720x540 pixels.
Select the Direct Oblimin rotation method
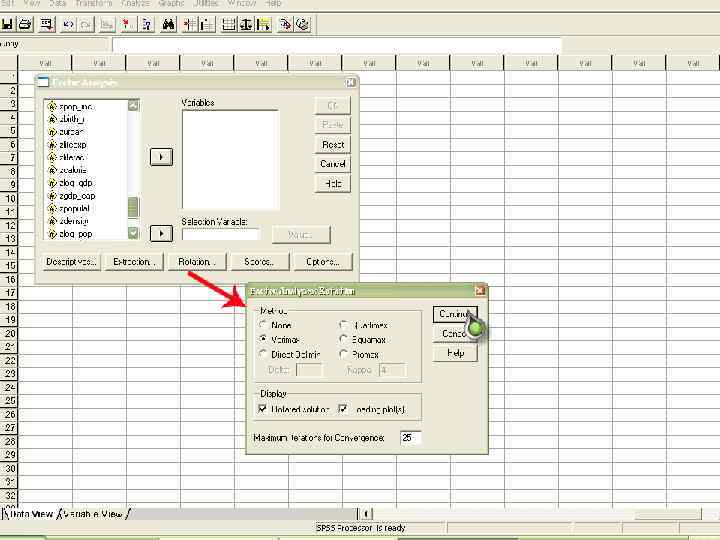[289, 354]
